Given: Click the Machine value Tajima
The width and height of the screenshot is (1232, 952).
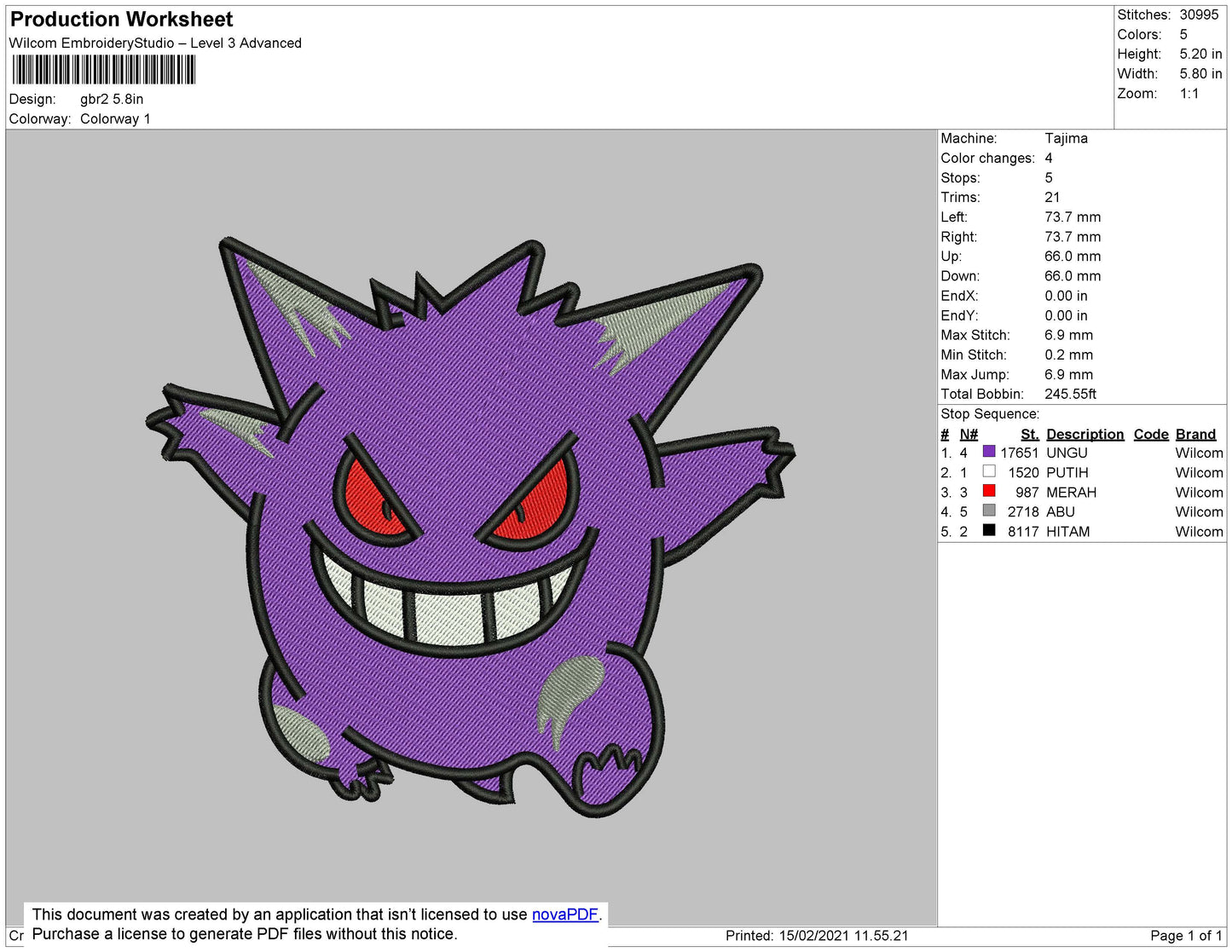Looking at the screenshot, I should point(1066,138).
